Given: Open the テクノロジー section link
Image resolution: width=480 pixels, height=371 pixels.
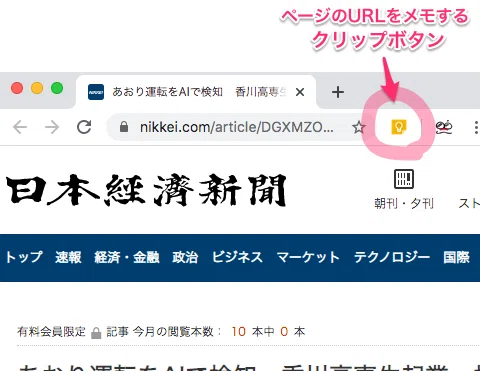Looking at the screenshot, I should pos(392,257).
